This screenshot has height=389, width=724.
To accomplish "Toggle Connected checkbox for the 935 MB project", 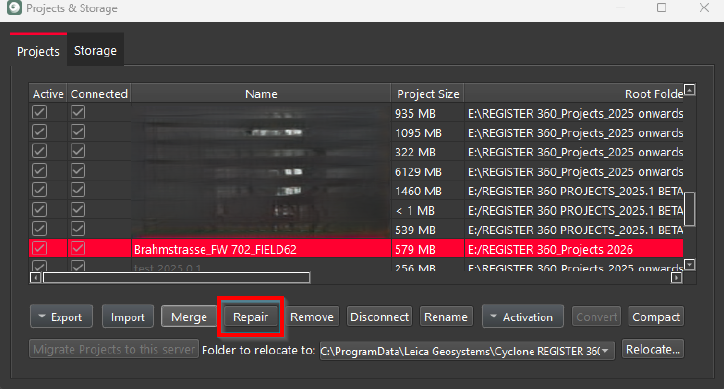I will [x=78, y=112].
